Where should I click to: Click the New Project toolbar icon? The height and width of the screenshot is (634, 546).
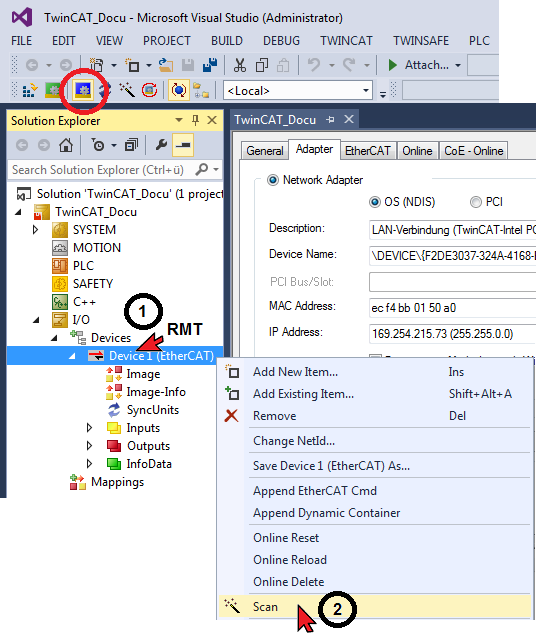point(96,65)
